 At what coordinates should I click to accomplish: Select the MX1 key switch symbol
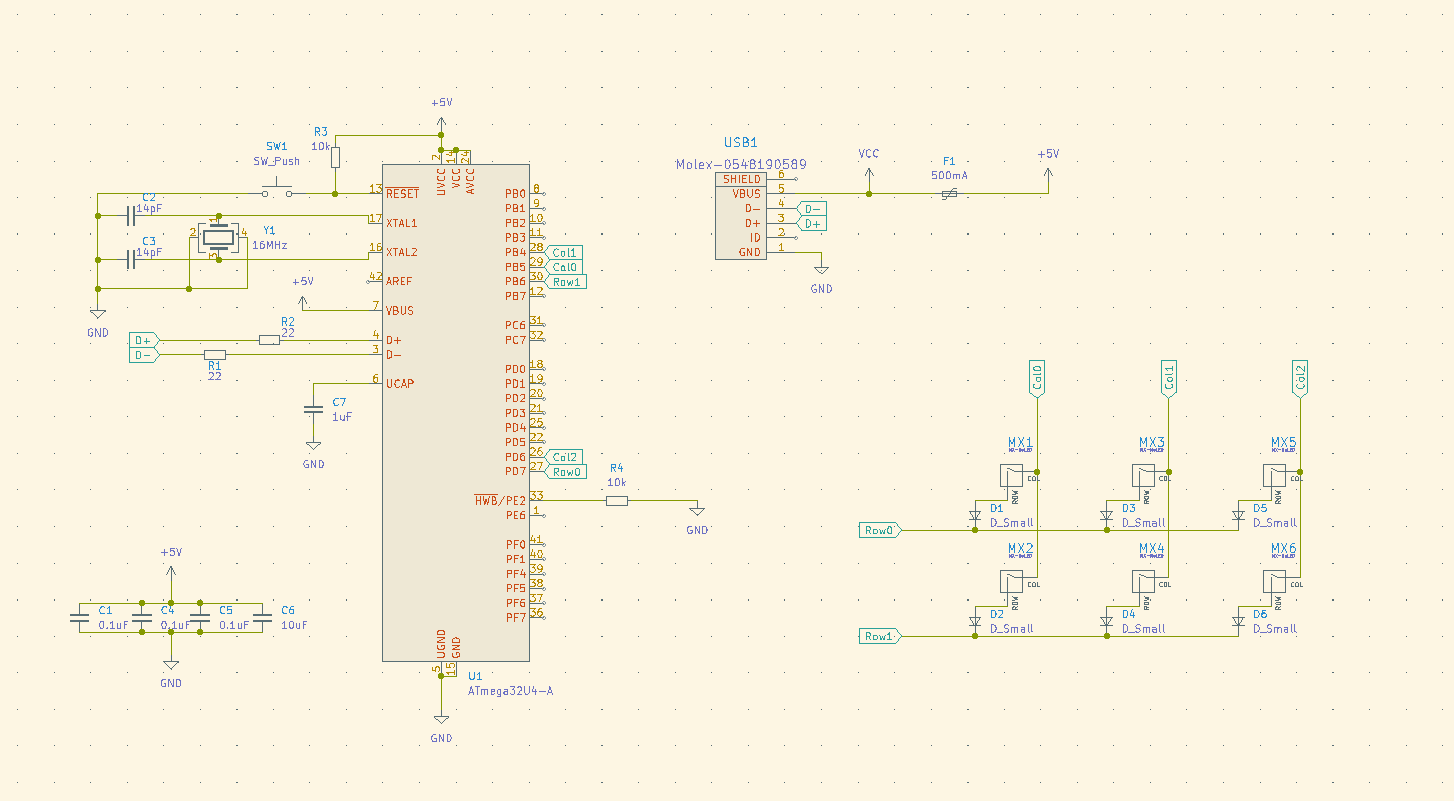click(x=1011, y=476)
